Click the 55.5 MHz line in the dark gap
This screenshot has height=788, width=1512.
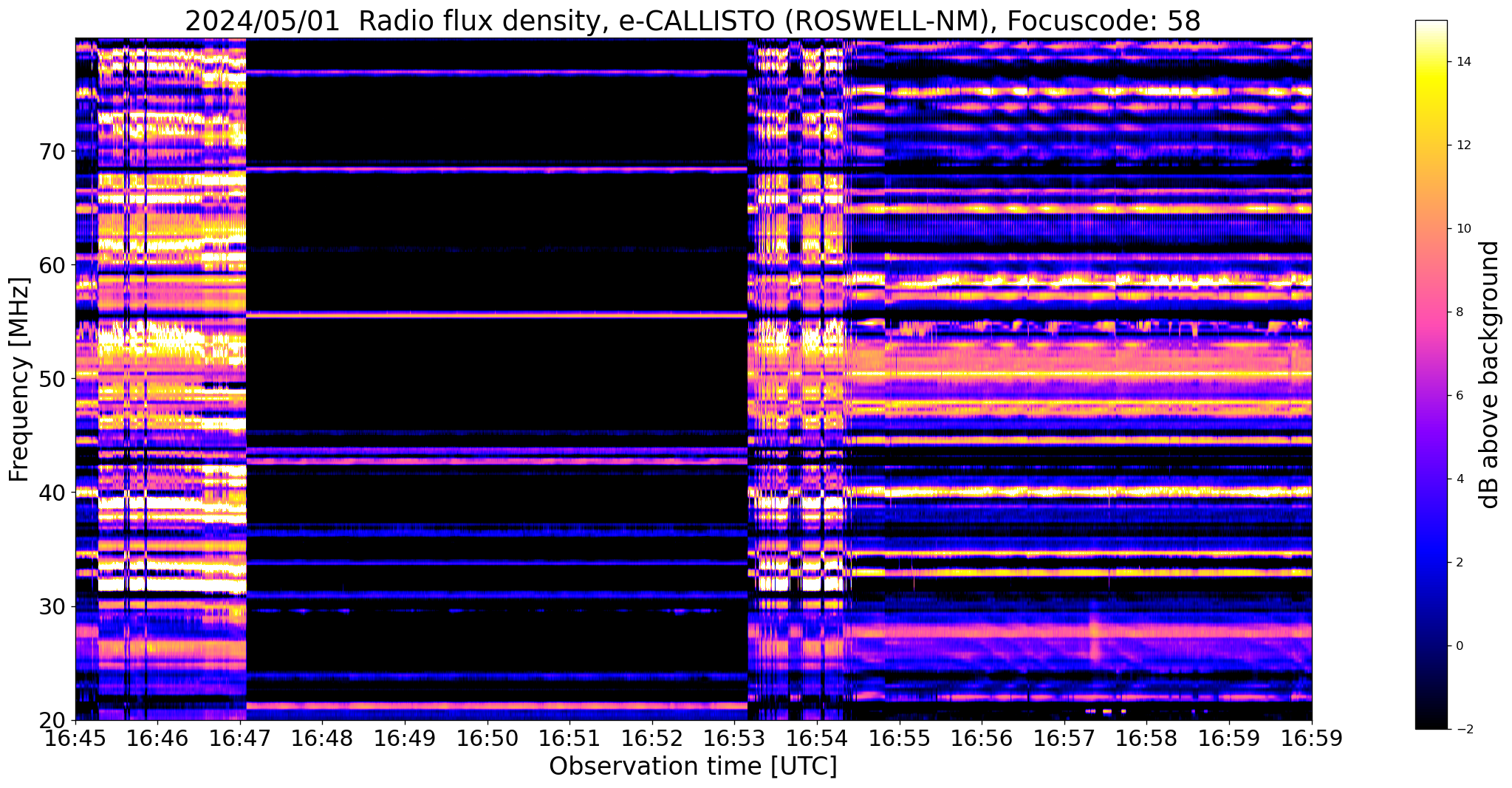click(496, 315)
